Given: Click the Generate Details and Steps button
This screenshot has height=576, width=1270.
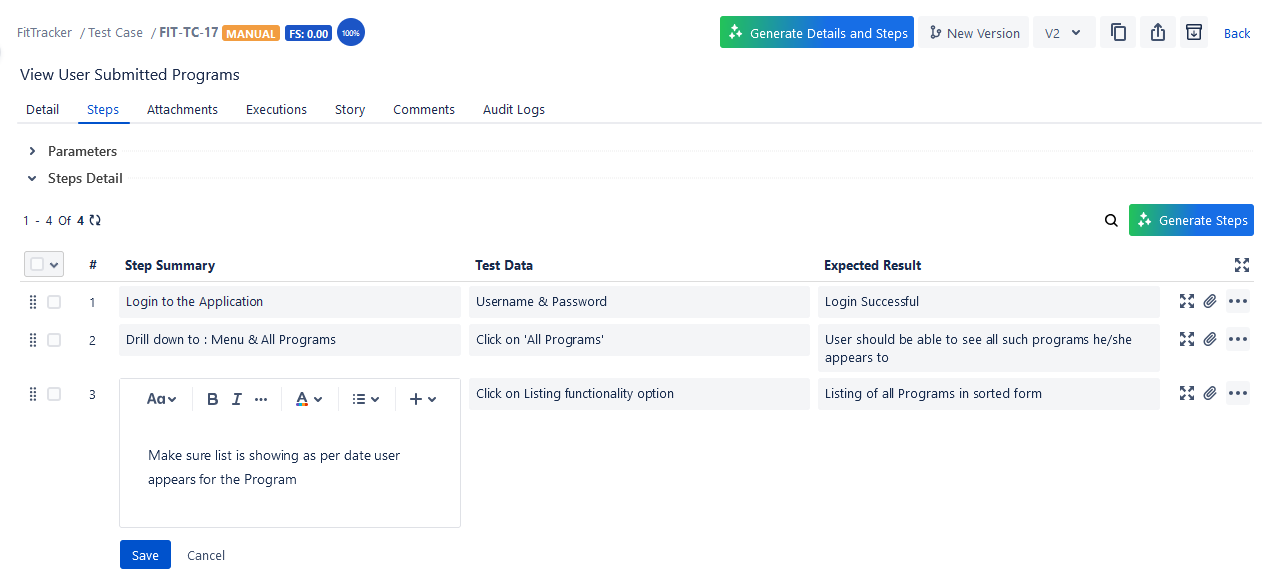Looking at the screenshot, I should pos(816,32).
